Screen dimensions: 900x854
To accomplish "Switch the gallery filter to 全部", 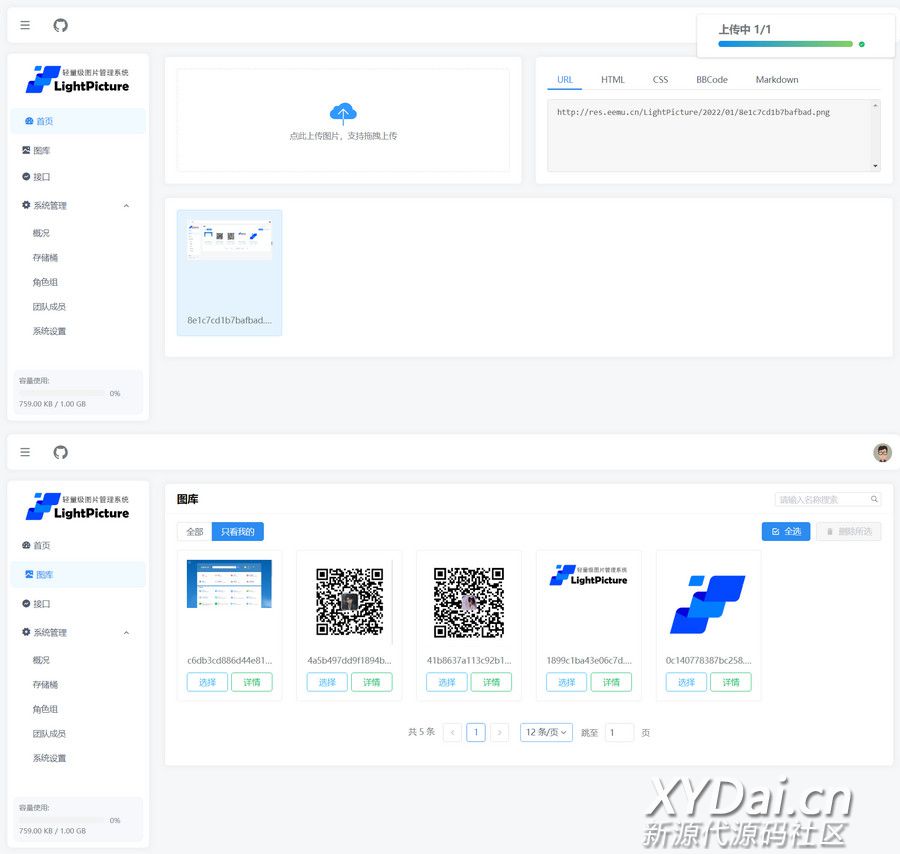I will [x=194, y=532].
